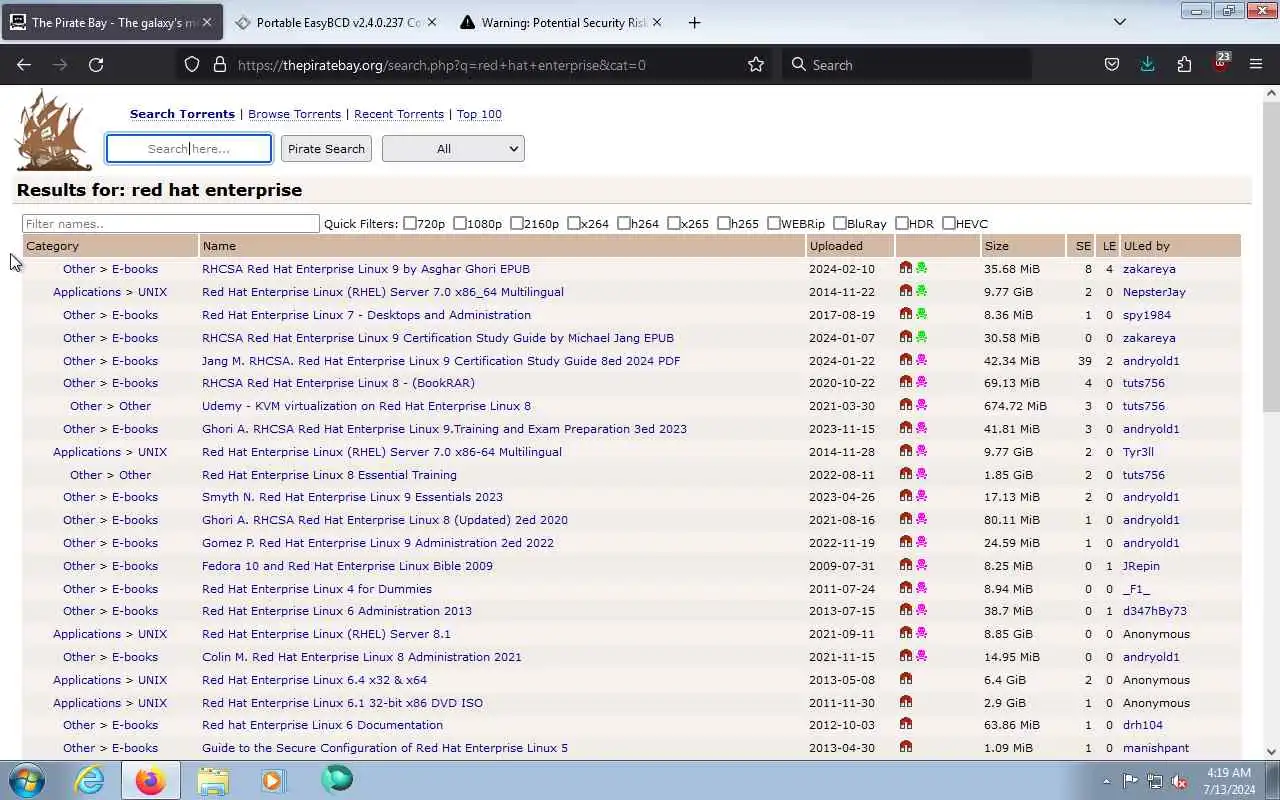
Task: Tick the 2160p filter checkbox
Action: 517,223
